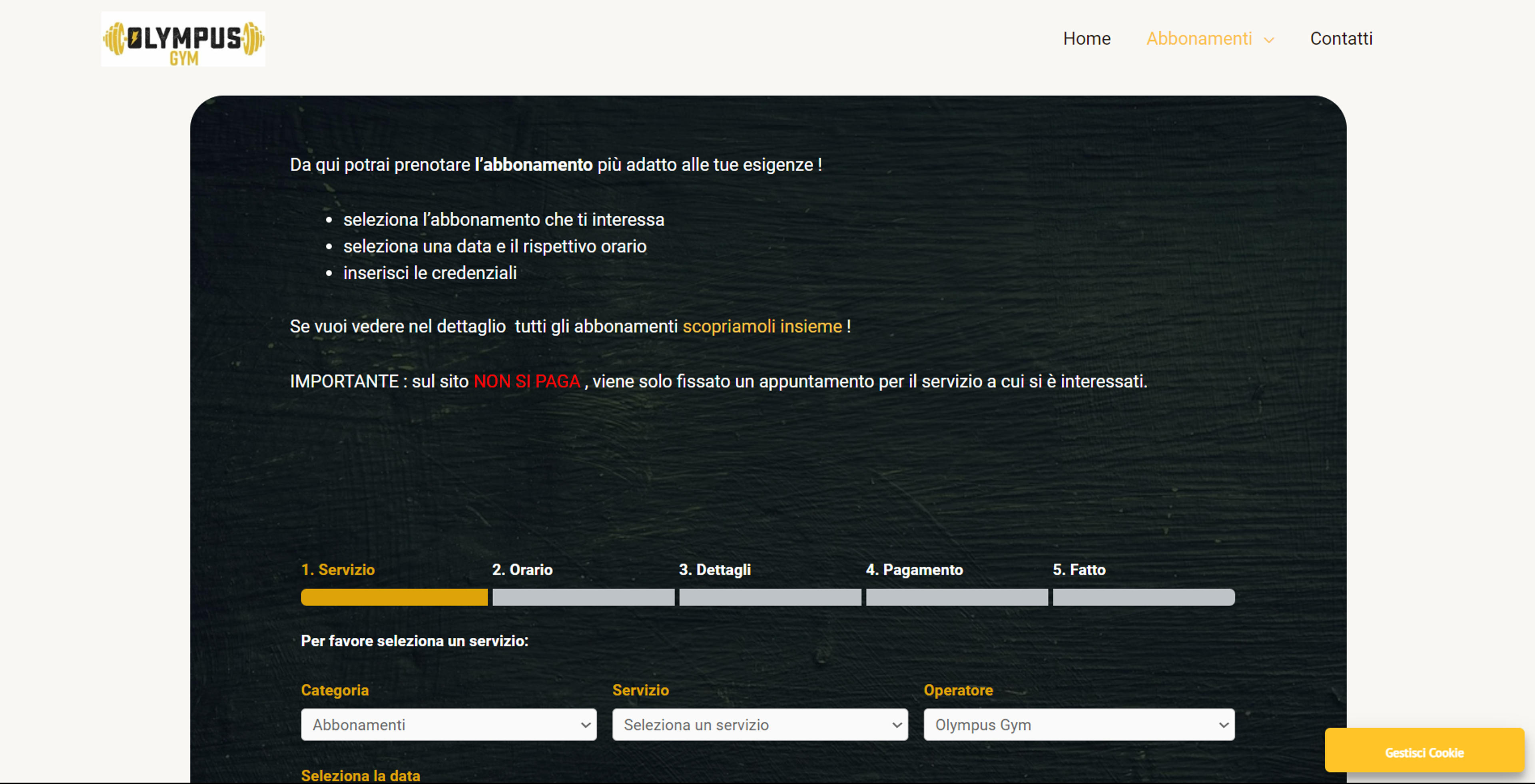Open the Gestisci Cookie button
This screenshot has height=784, width=1535.
click(1424, 752)
